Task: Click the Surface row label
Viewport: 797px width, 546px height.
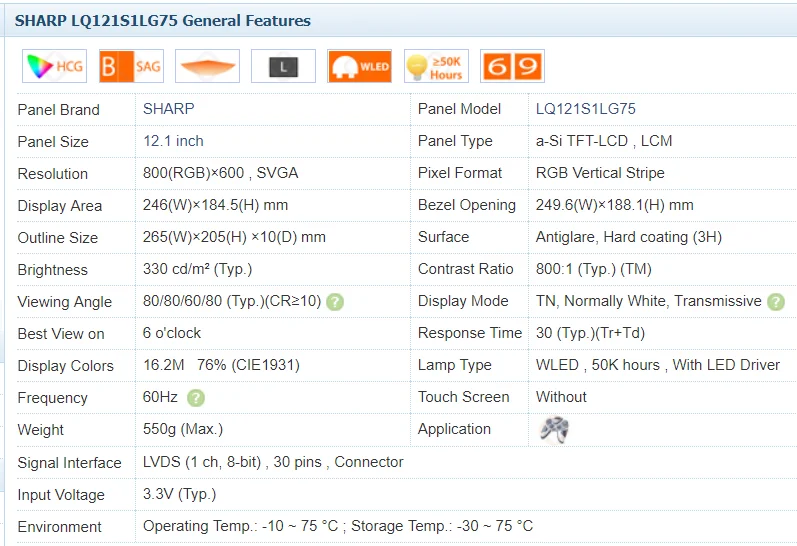Action: tap(443, 237)
